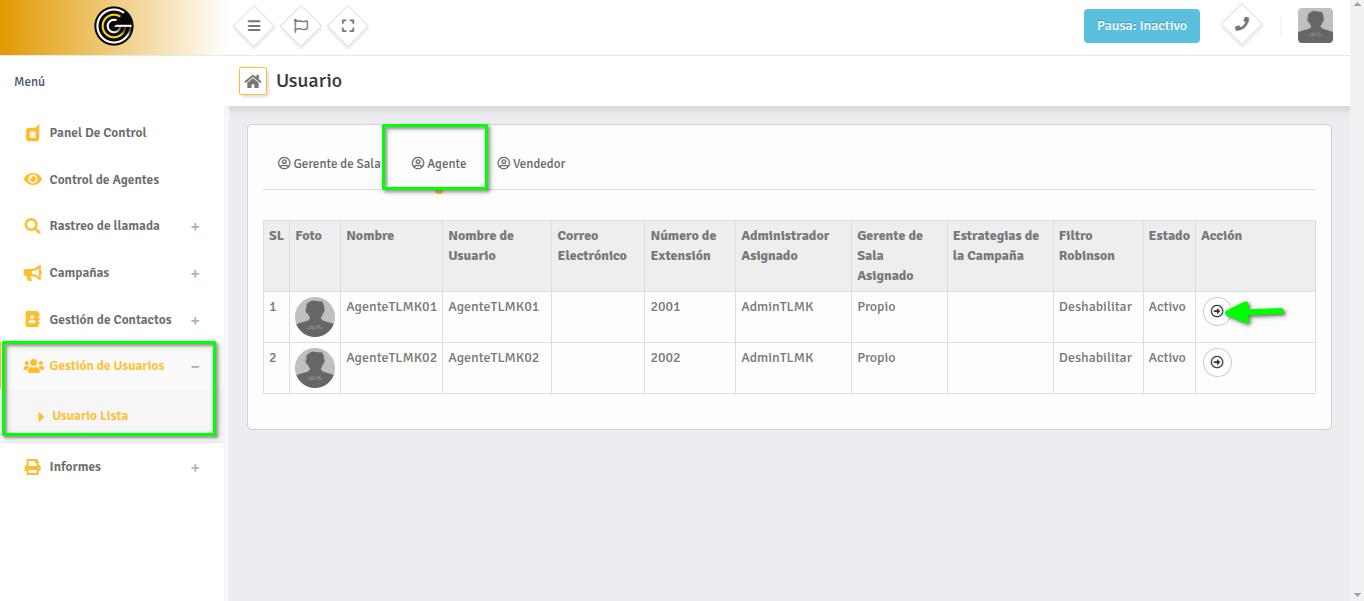The image size is (1364, 601).
Task: Go to Control de Agentes
Action: [x=104, y=180]
